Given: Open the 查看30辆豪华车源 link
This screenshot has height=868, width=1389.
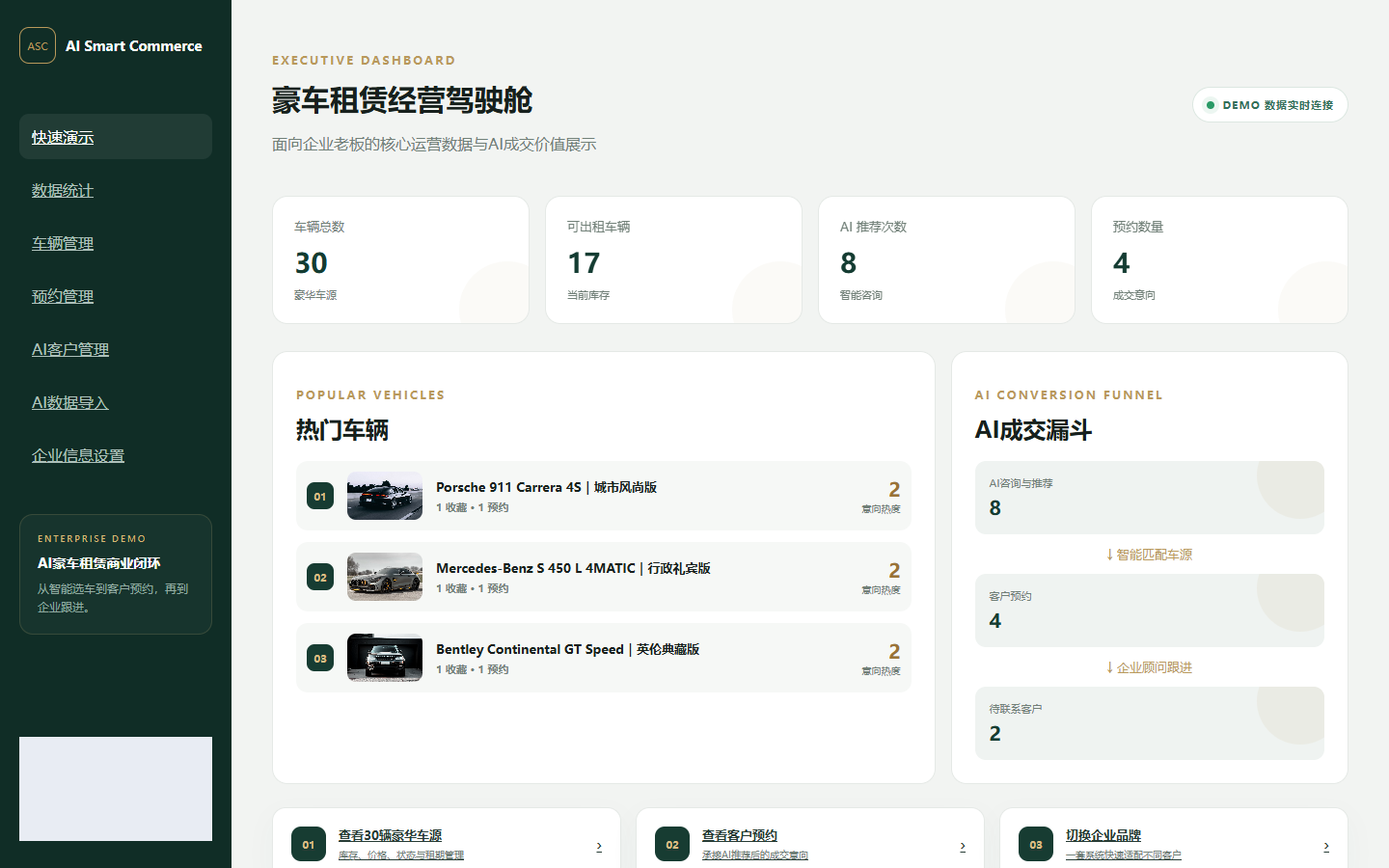Looking at the screenshot, I should point(390,835).
